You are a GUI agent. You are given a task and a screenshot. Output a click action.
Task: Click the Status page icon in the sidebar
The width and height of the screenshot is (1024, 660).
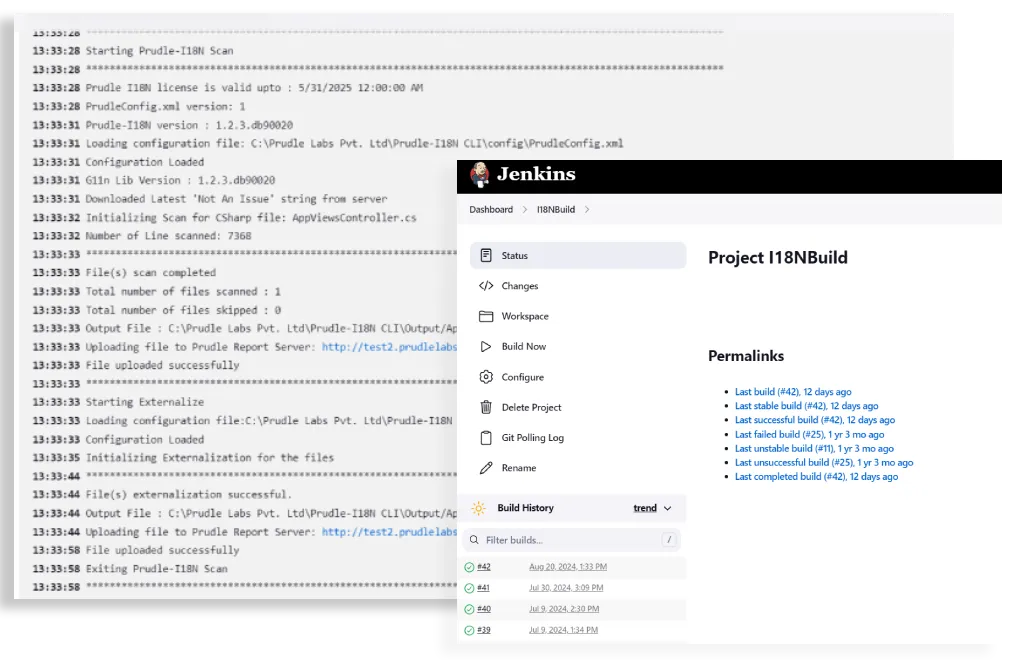486,255
